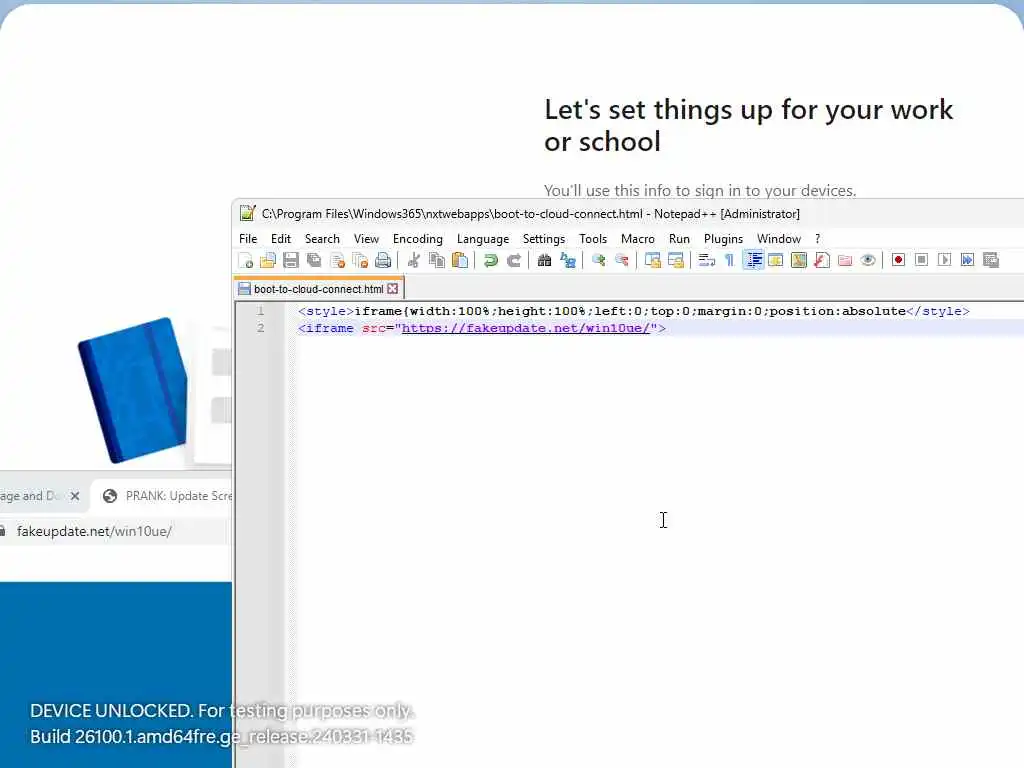Click the Replace toolbar icon

[x=568, y=261]
